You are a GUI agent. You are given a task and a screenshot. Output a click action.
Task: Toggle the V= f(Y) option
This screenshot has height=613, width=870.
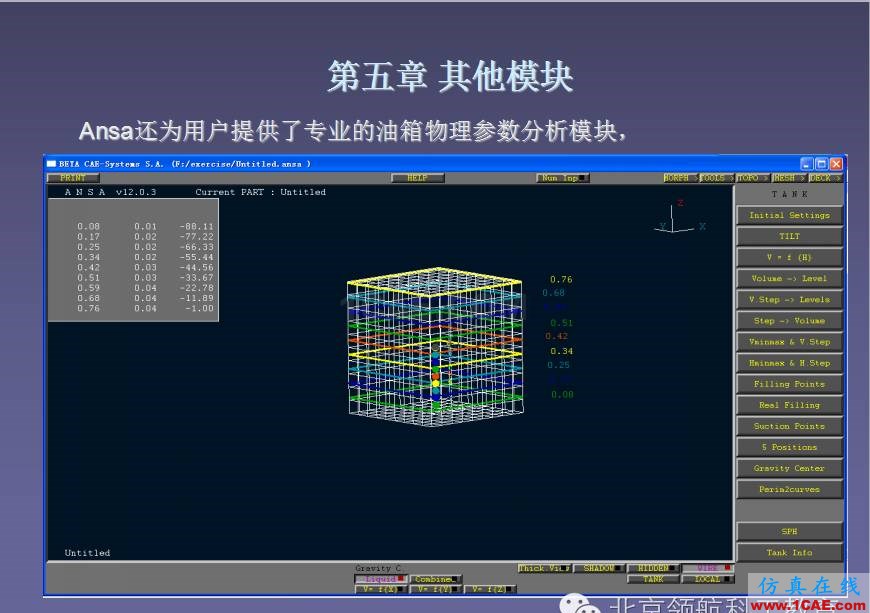436,590
